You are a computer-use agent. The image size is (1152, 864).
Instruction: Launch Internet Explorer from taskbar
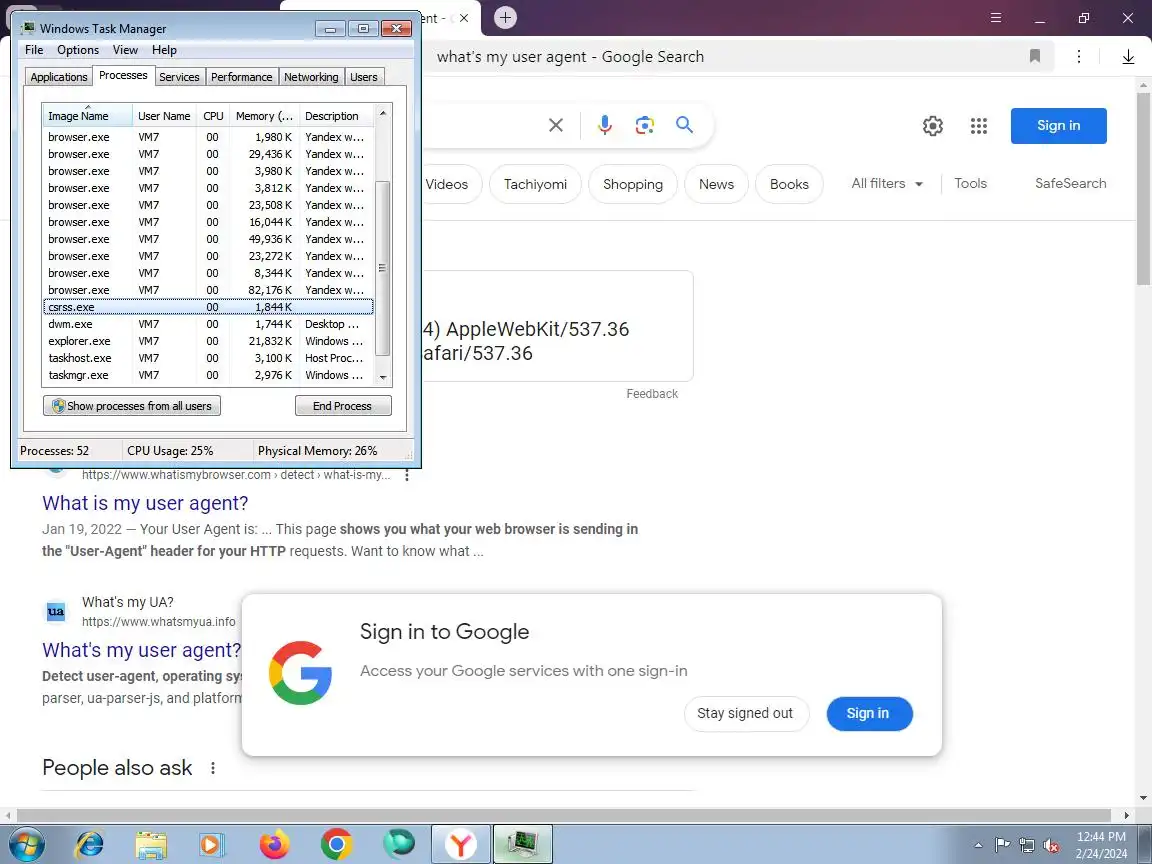pyautogui.click(x=90, y=844)
